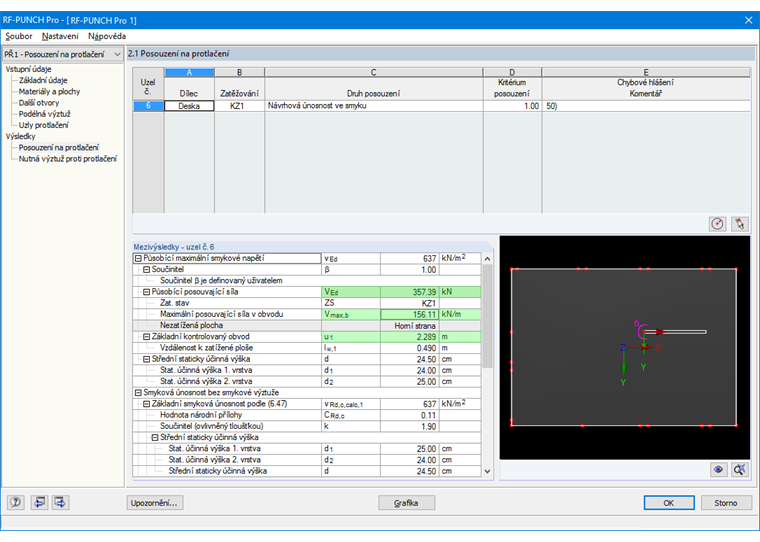The width and height of the screenshot is (760, 542).
Task: Open the Soubor menu
Action: pos(18,36)
